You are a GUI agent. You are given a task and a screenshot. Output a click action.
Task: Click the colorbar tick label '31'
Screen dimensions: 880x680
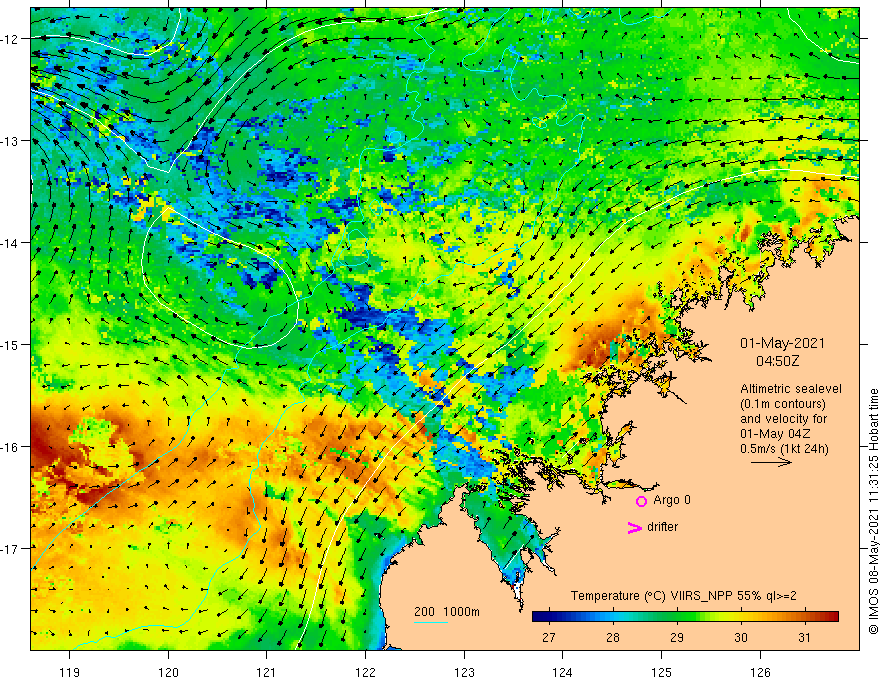(805, 637)
